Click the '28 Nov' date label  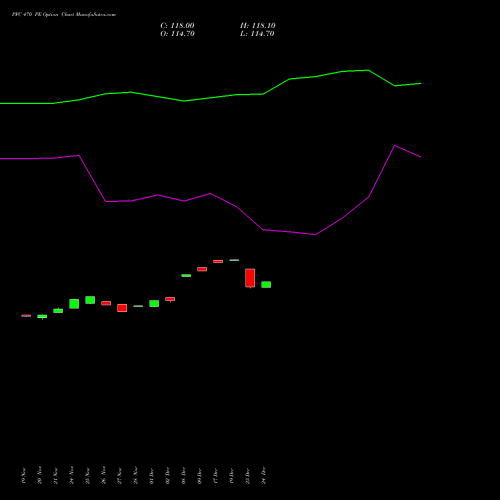[136, 475]
